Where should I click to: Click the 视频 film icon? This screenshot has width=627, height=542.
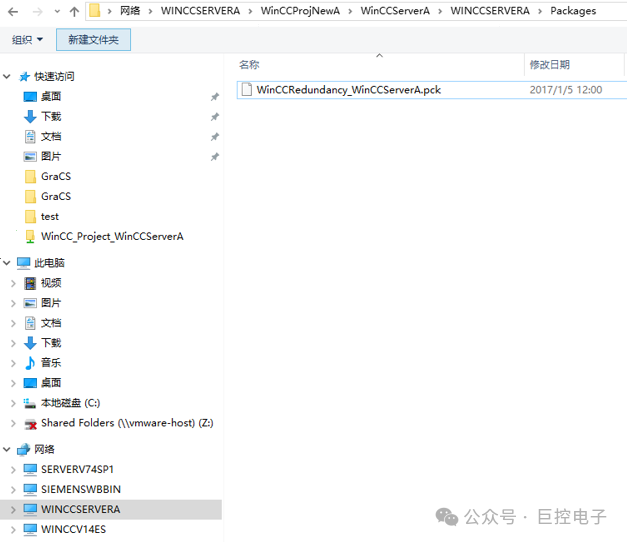(30, 283)
